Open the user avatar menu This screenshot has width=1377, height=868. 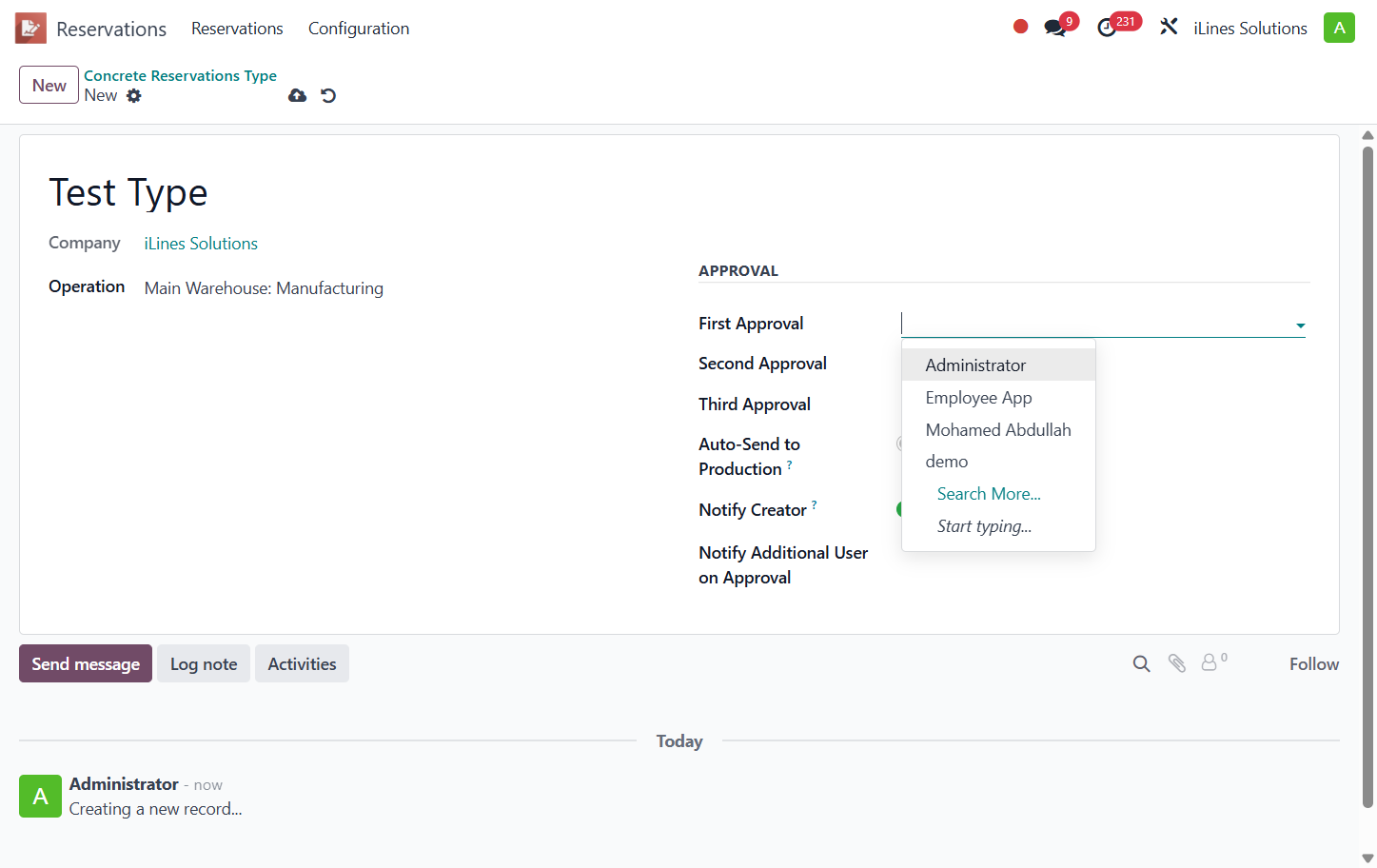coord(1339,28)
